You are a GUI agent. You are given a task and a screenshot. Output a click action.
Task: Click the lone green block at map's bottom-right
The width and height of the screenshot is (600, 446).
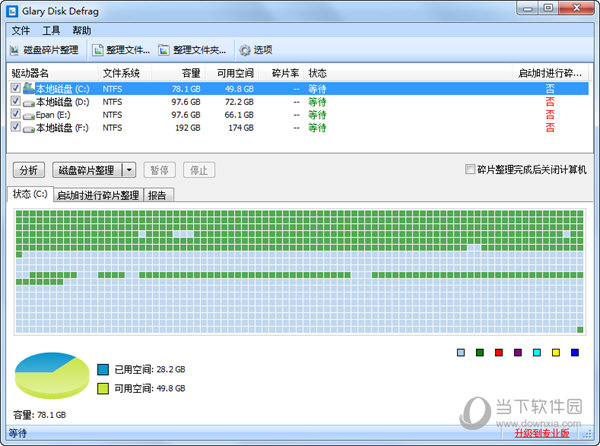click(580, 330)
